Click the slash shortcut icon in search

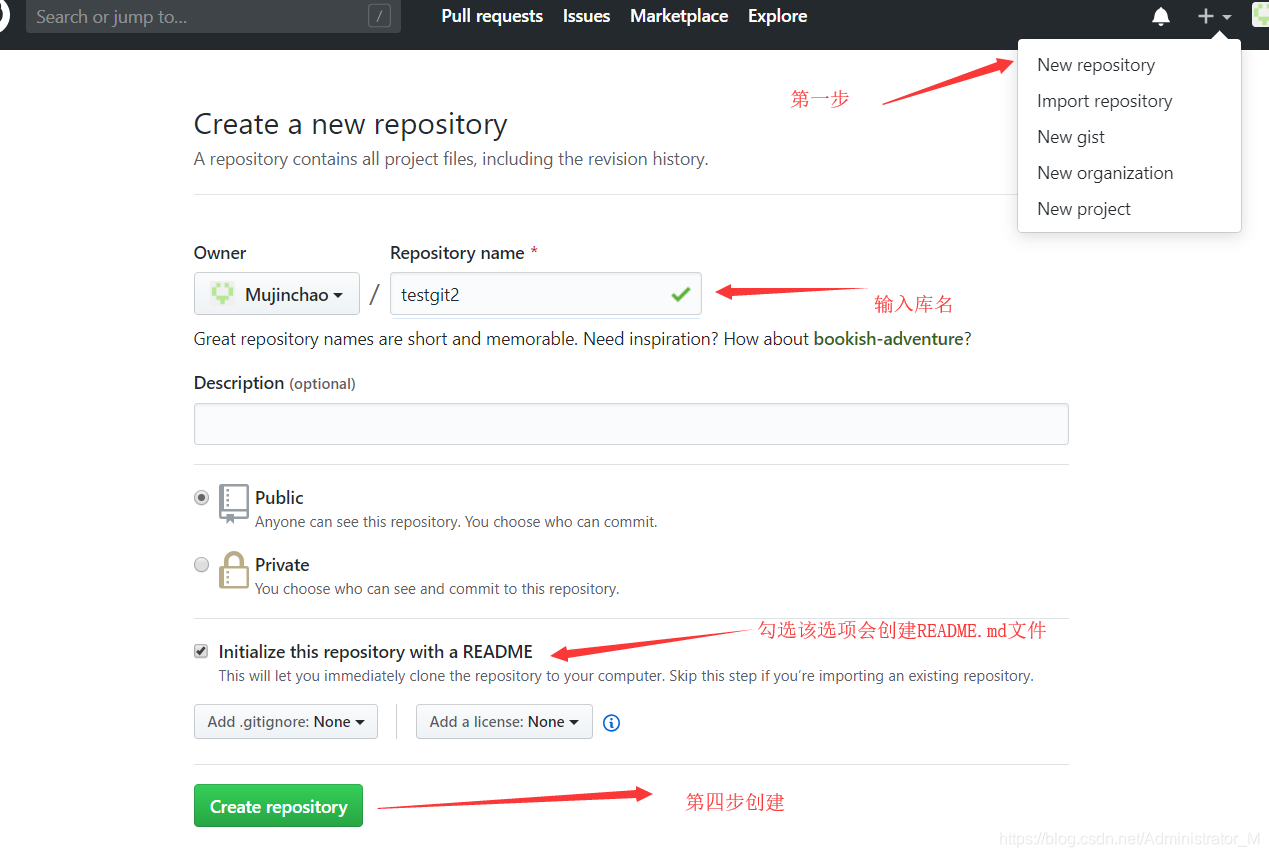coord(379,16)
